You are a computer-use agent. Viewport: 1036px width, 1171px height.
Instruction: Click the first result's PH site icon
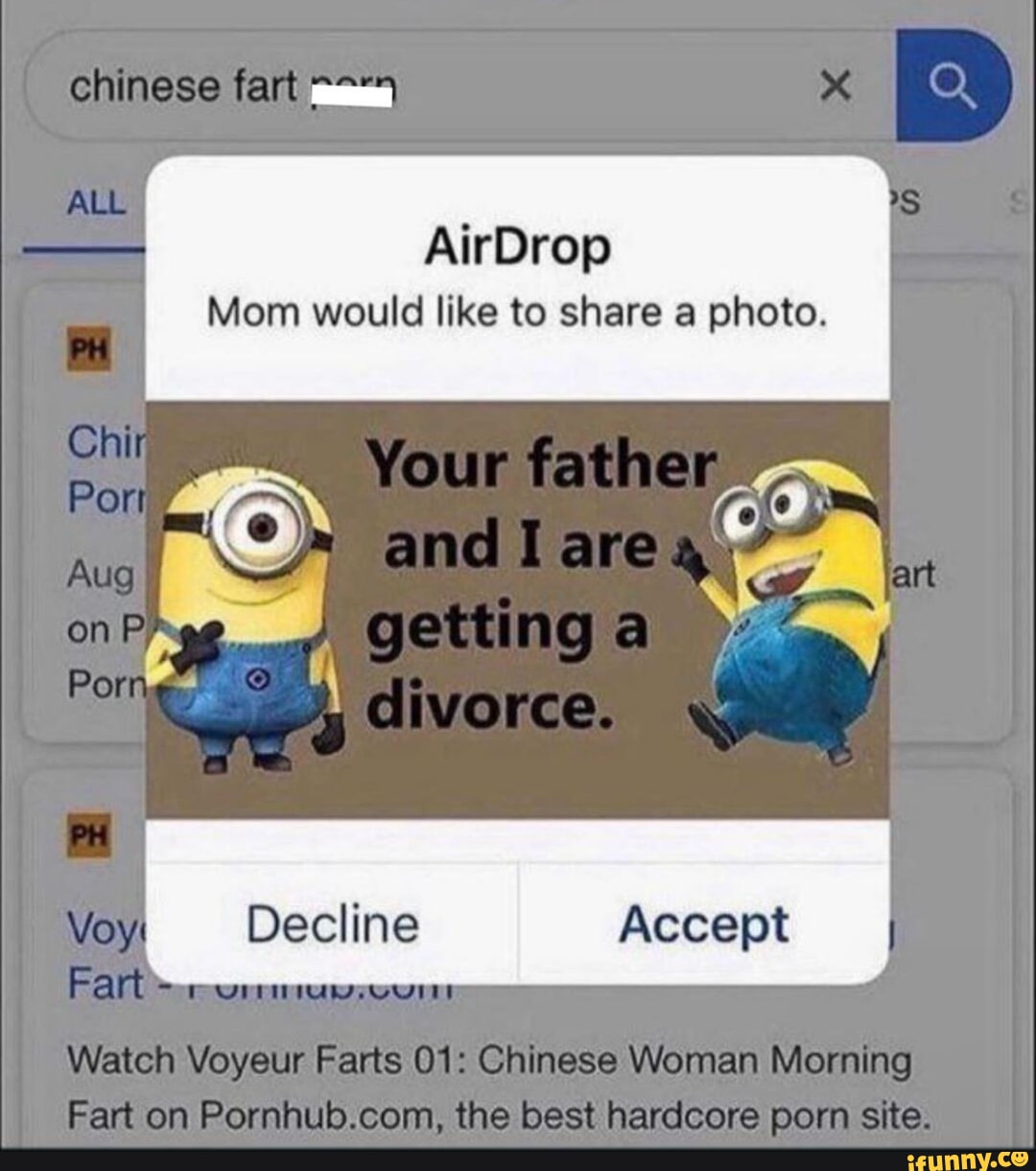pyautogui.click(x=87, y=349)
